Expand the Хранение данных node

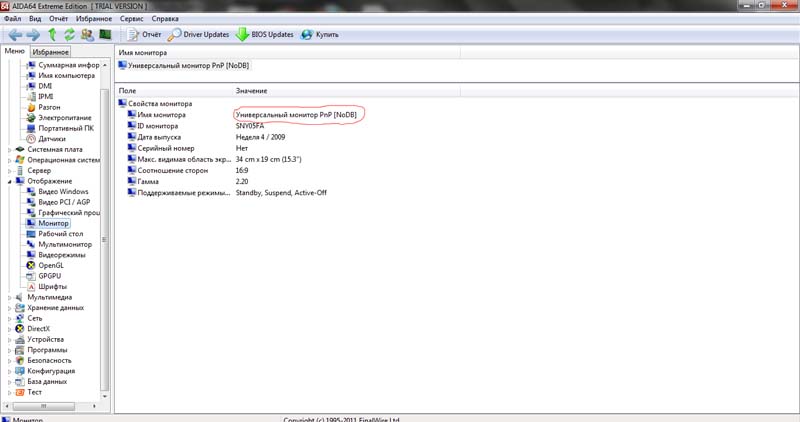pyautogui.click(x=9, y=308)
